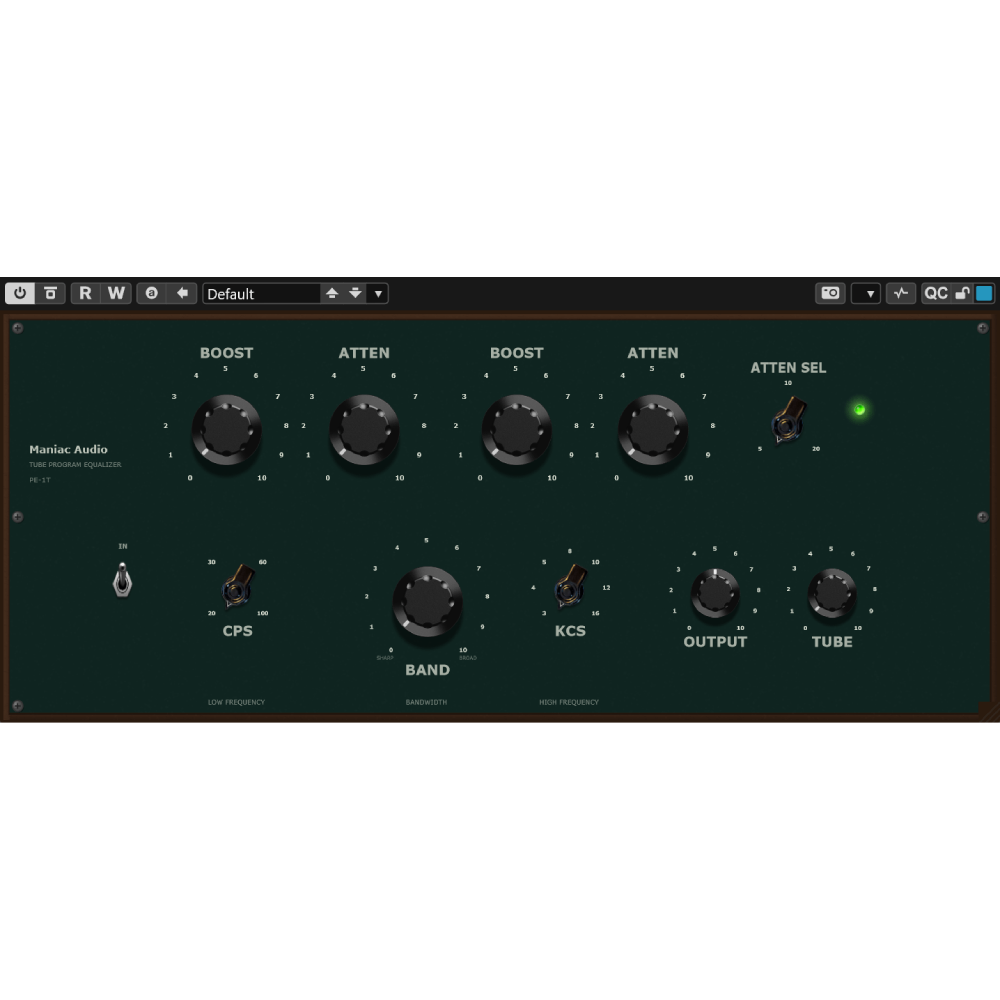Viewport: 1000px width, 1000px height.
Task: Enable Read automation R button
Action: pos(85,293)
